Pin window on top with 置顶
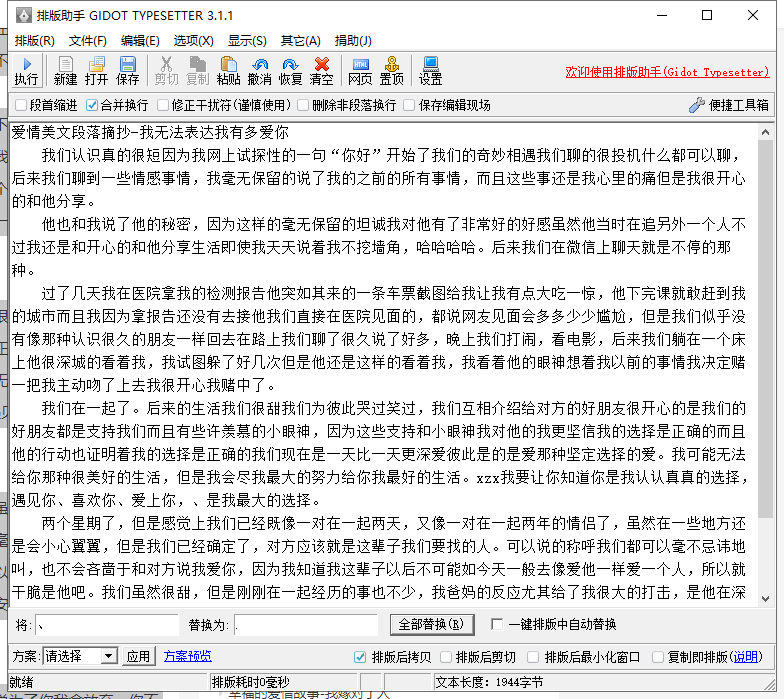The image size is (784, 699). [391, 71]
